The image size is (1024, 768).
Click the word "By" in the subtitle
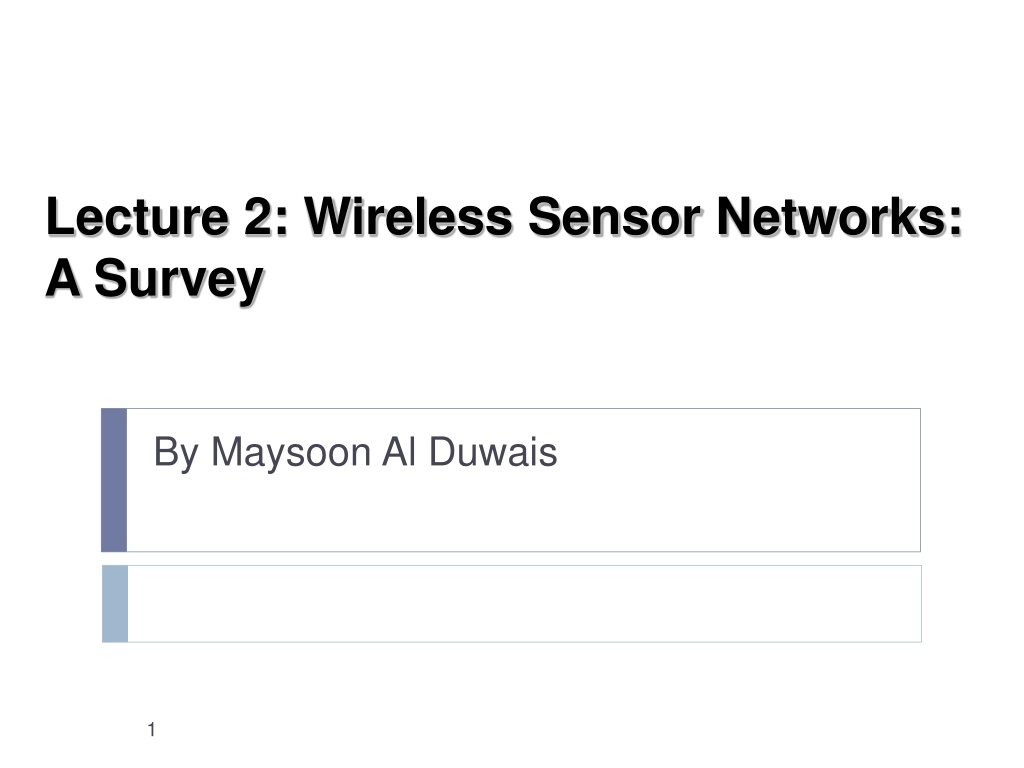(176, 453)
